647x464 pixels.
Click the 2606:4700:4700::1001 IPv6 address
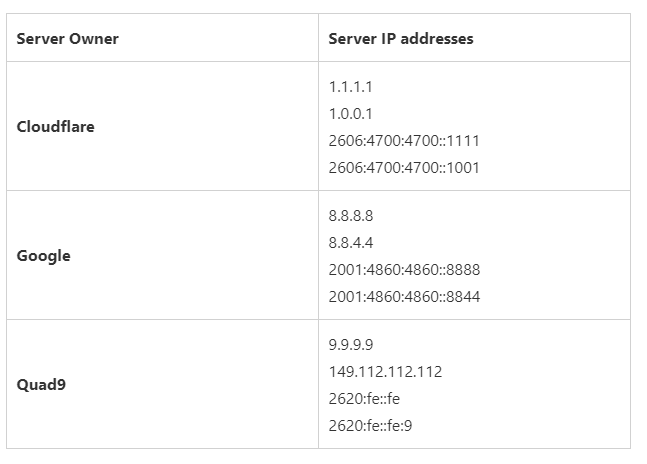click(404, 168)
